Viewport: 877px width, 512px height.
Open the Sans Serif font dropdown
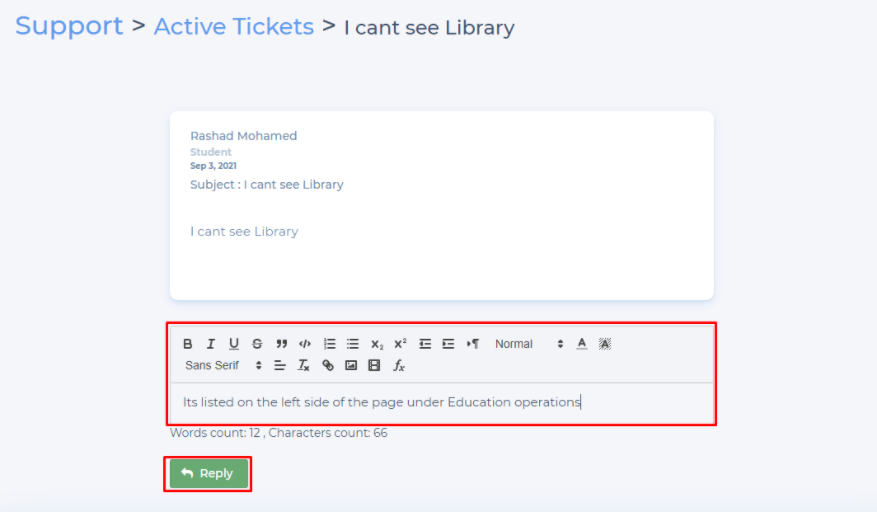223,366
